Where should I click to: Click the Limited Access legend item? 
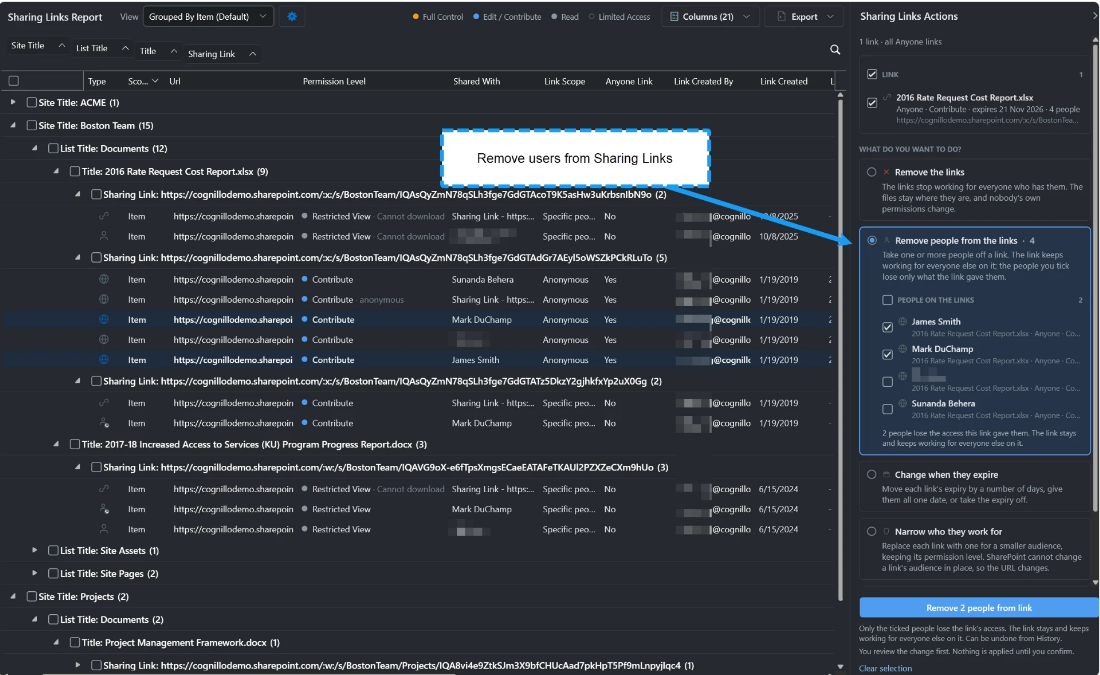619,17
